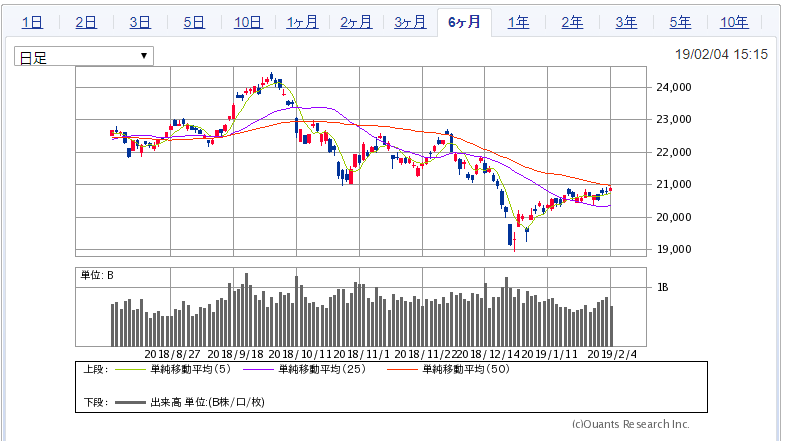
Task: Display the 10年 long-term chart
Action: [734, 22]
